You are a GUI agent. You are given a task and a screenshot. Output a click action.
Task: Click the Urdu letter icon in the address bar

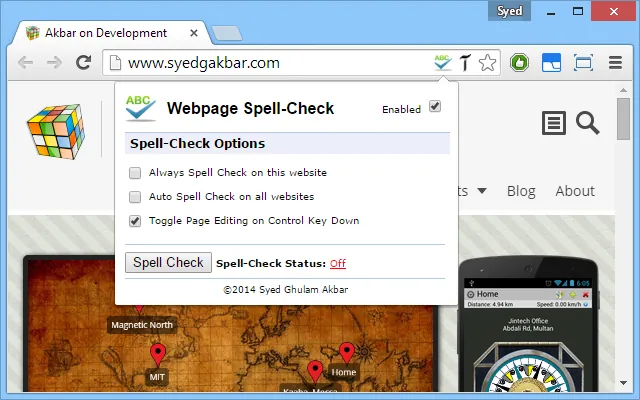tap(465, 62)
